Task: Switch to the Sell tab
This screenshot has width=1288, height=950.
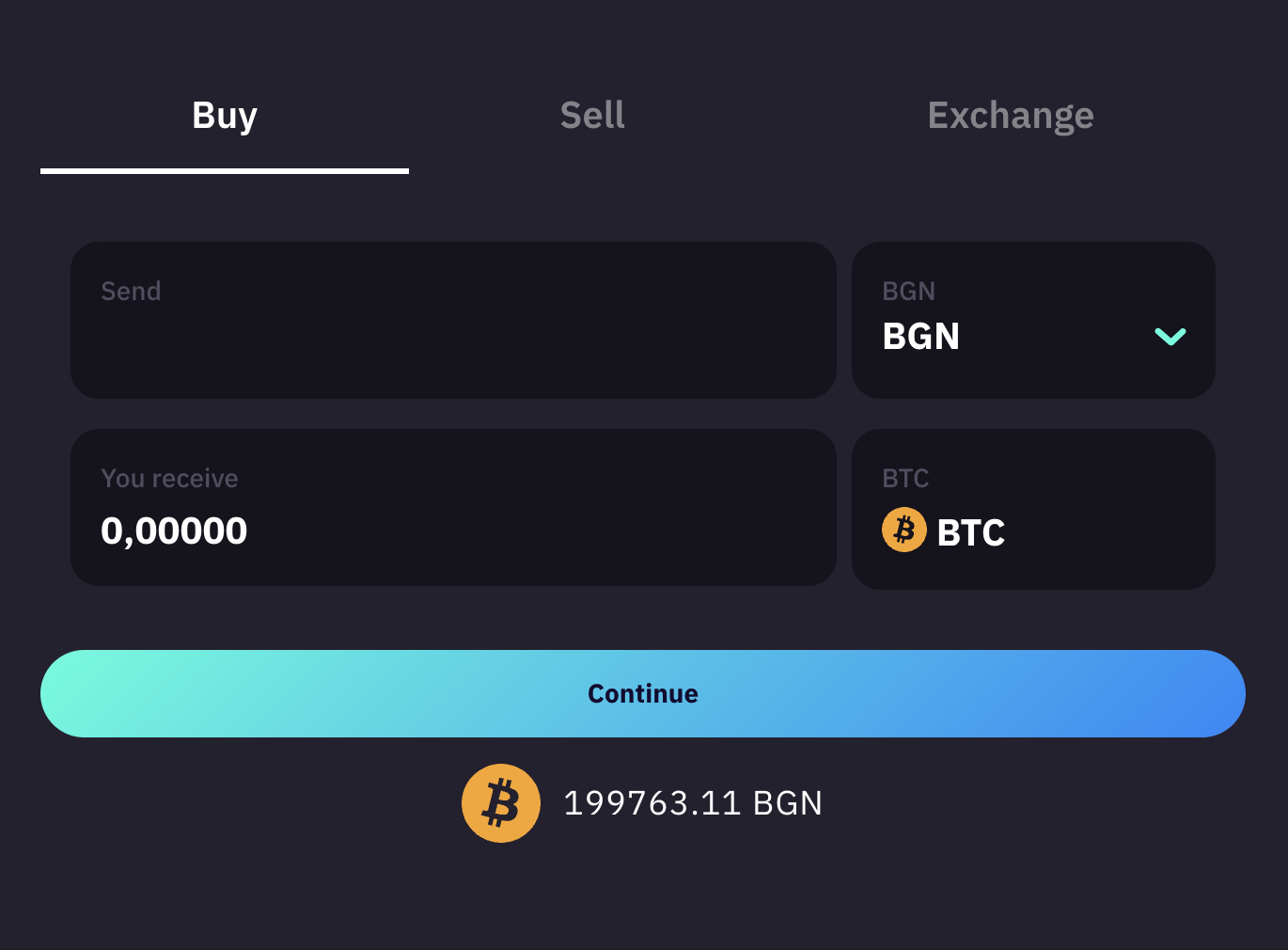Action: coord(592,116)
